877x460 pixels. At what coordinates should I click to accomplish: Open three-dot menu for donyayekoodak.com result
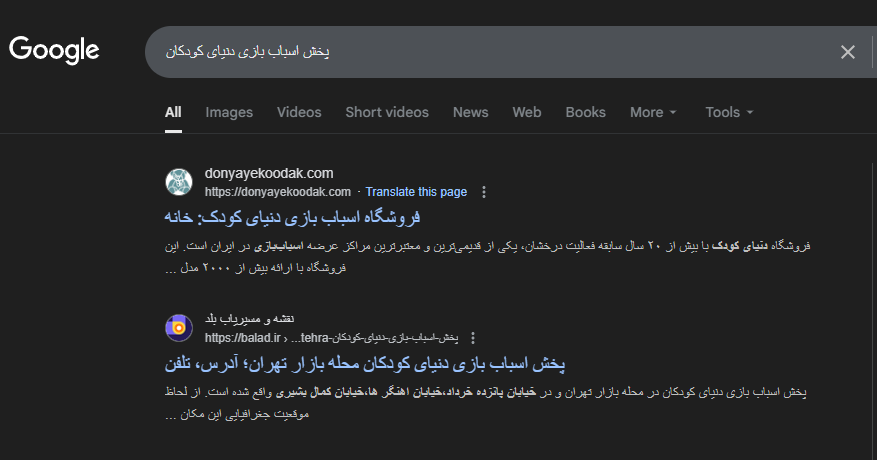click(x=484, y=192)
